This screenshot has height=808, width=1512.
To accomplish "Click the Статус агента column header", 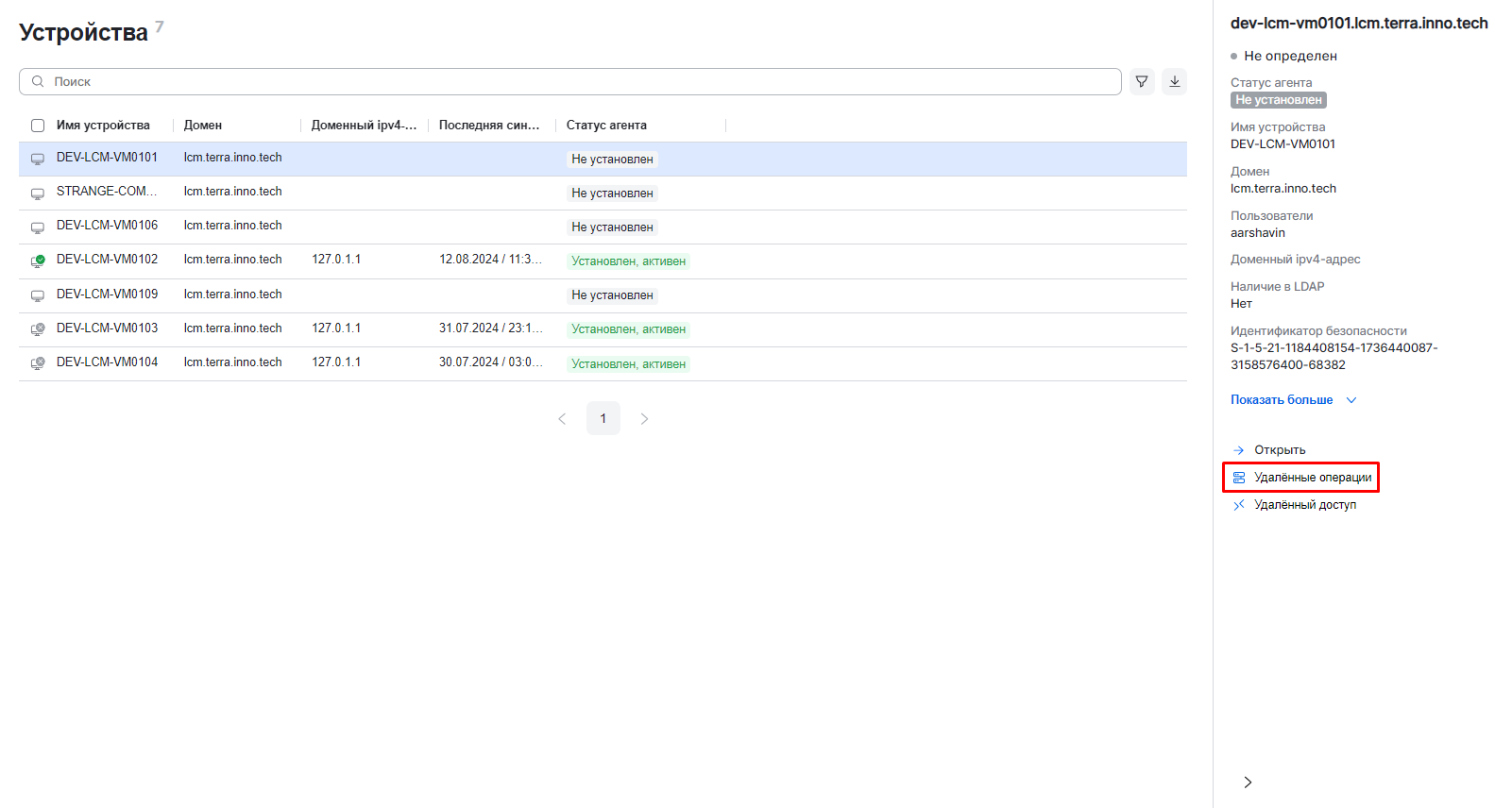I will click(x=606, y=126).
